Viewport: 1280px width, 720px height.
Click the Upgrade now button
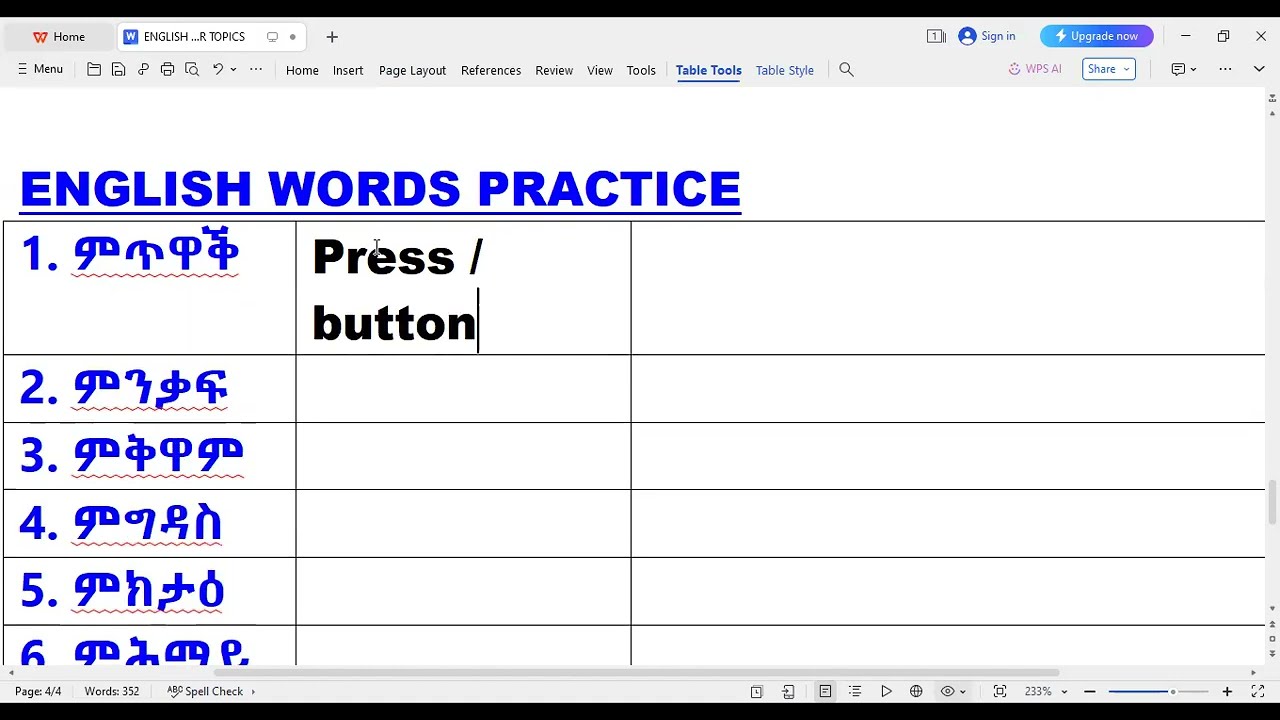coord(1097,36)
